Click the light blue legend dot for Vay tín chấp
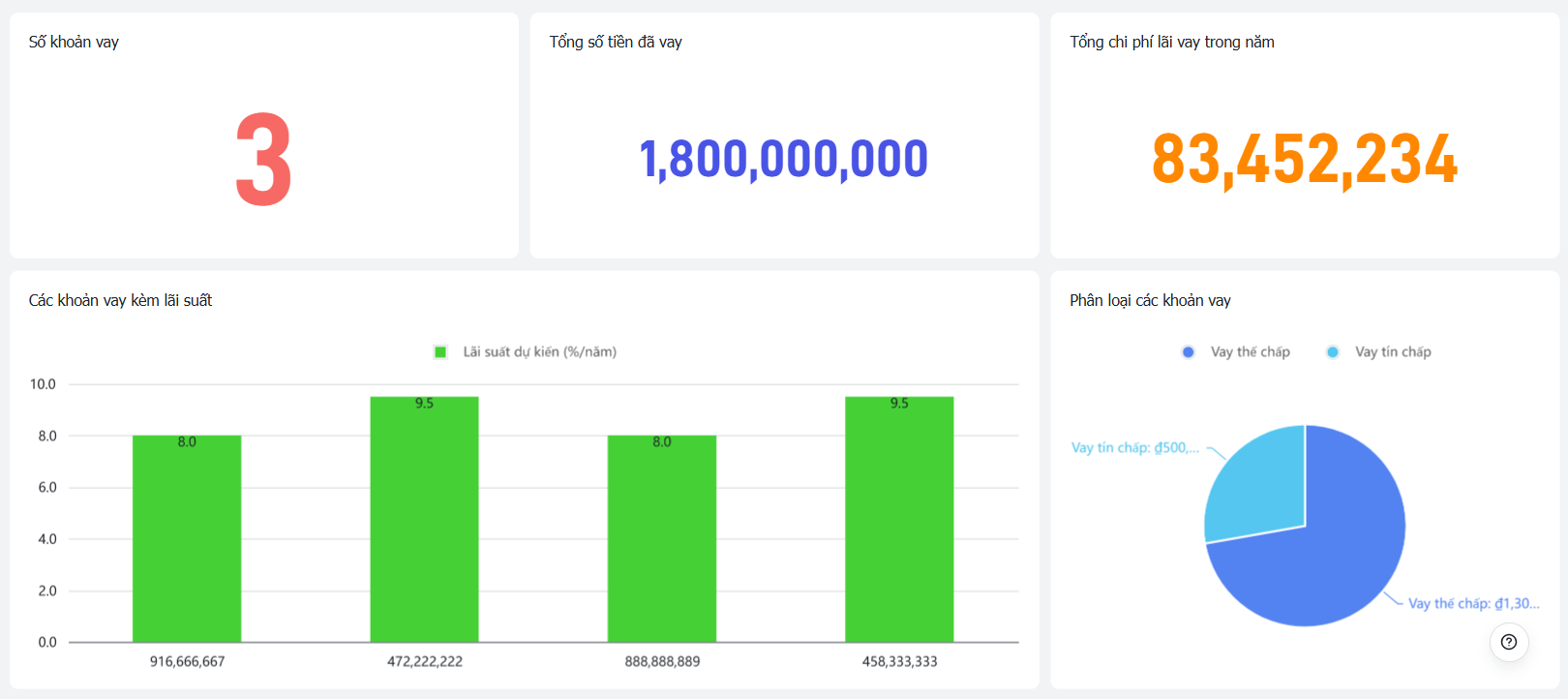 (x=1333, y=352)
